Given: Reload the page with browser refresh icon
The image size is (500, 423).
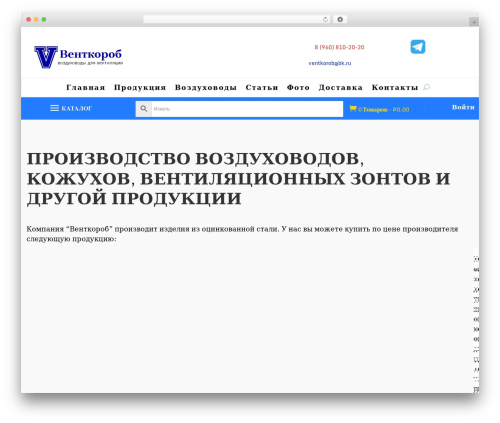Looking at the screenshot, I should pyautogui.click(x=325, y=19).
